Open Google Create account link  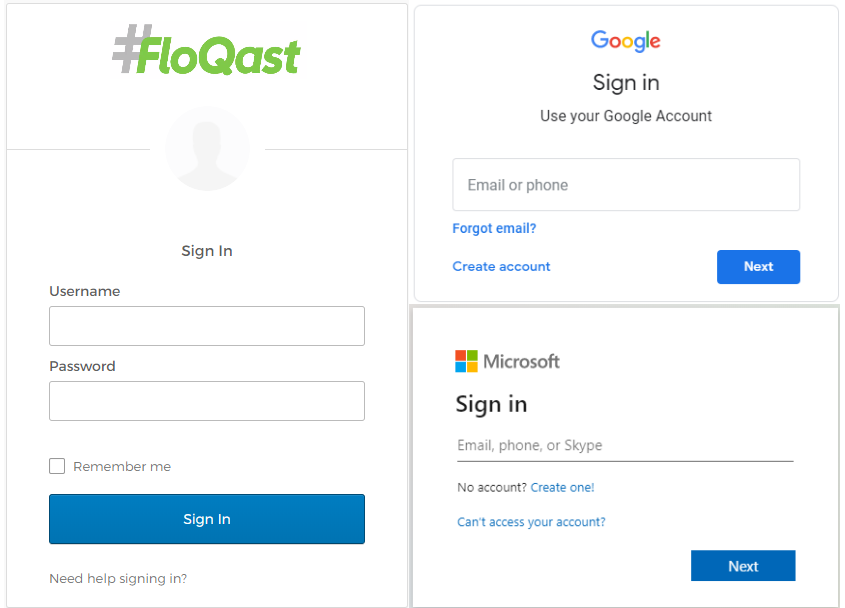coord(501,266)
